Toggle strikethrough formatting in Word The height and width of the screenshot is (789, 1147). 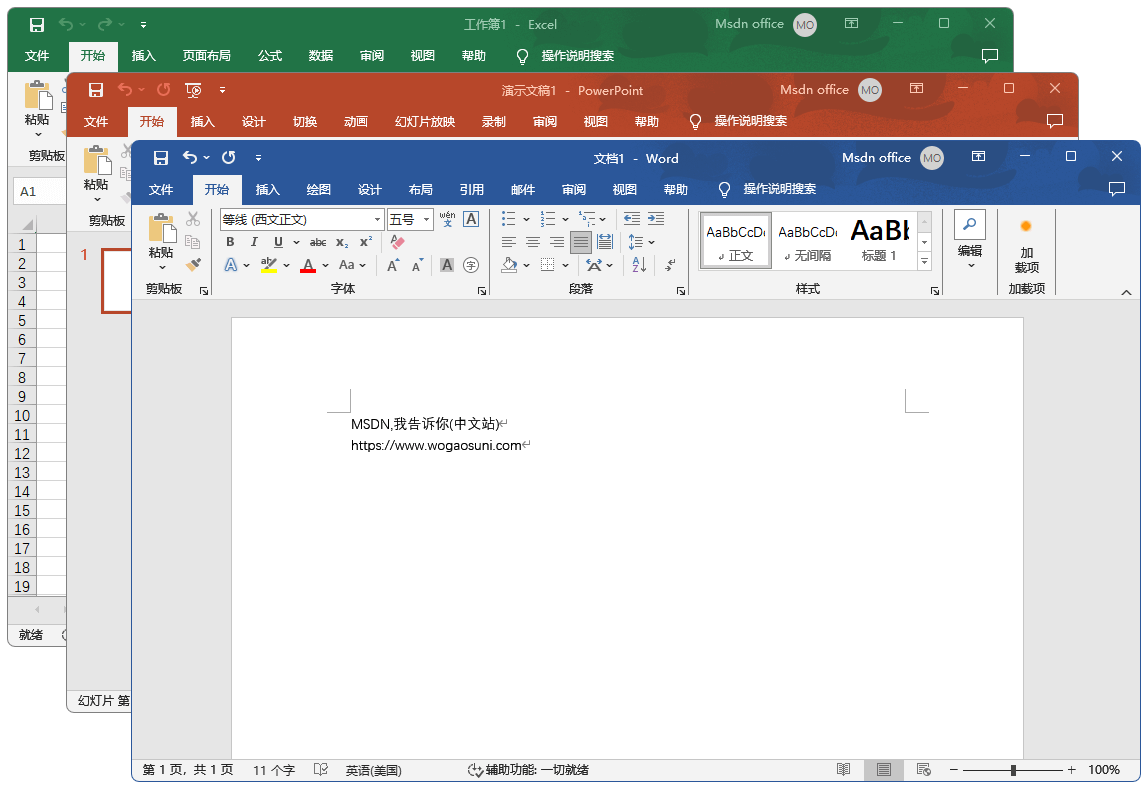pyautogui.click(x=317, y=242)
